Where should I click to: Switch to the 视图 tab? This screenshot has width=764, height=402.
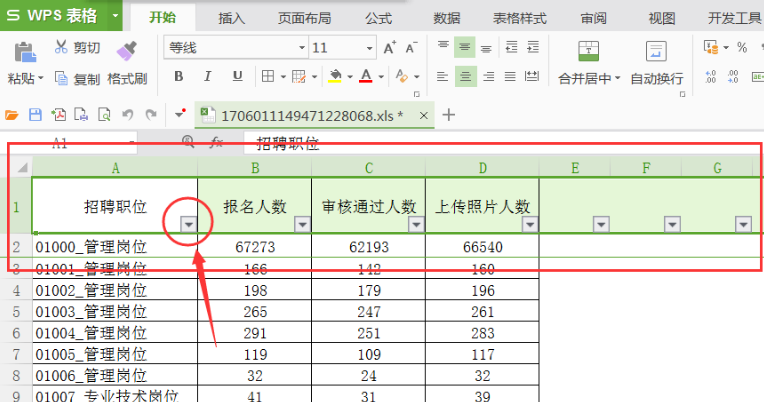(x=662, y=19)
